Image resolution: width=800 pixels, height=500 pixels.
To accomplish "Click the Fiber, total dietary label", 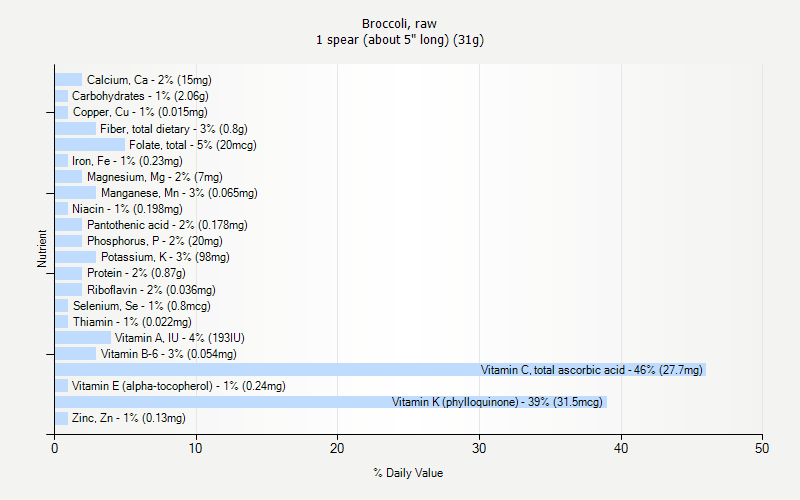I will point(173,129).
